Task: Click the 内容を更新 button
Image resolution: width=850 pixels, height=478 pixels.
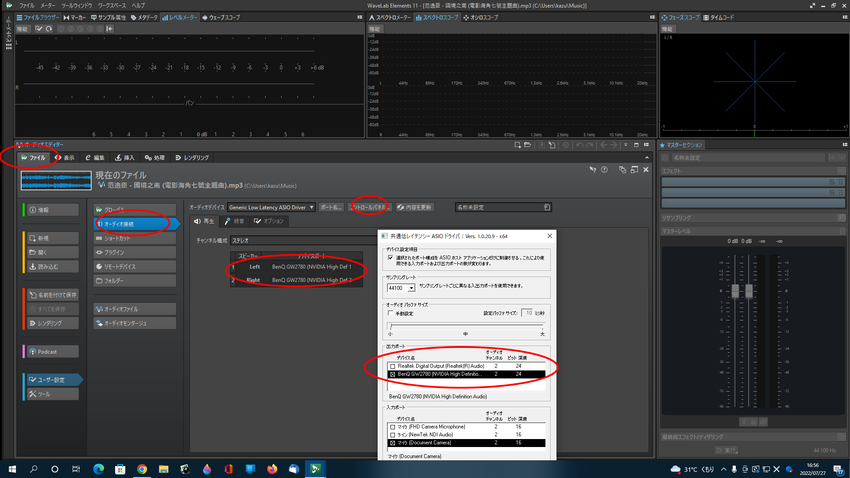Action: (x=415, y=207)
